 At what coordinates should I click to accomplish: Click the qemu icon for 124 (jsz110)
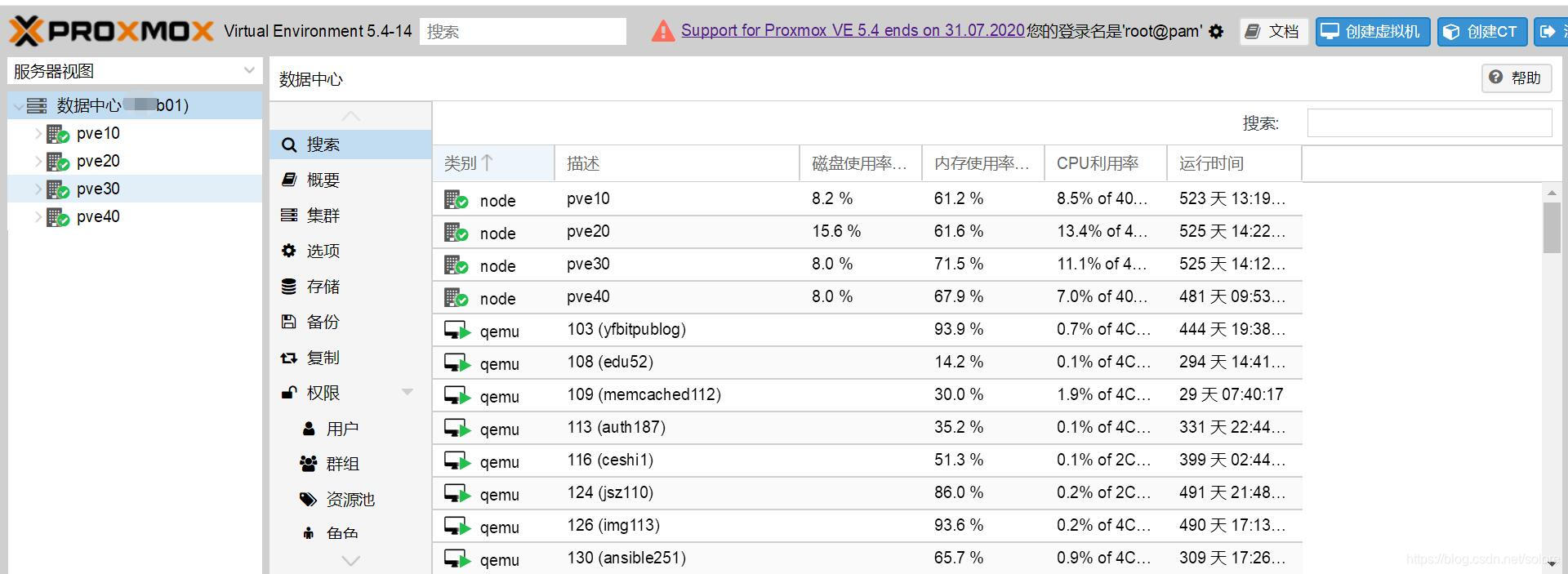tap(457, 494)
